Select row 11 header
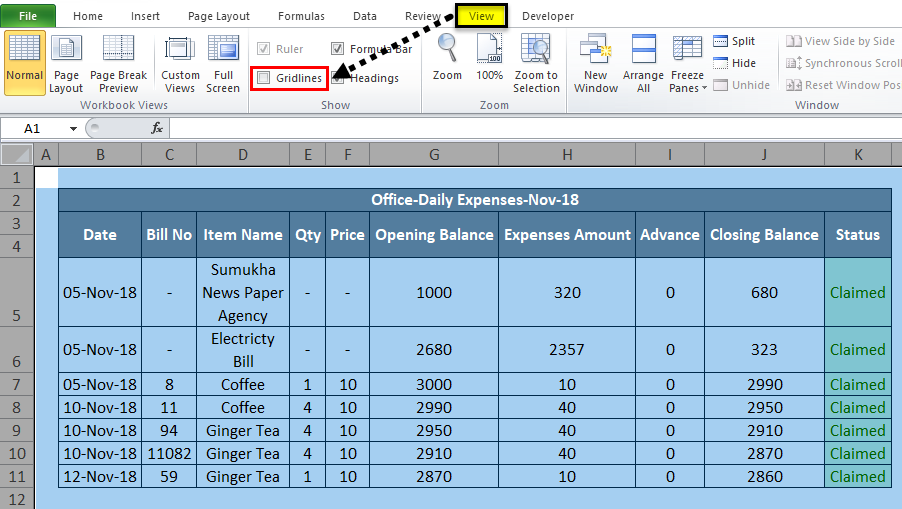Image resolution: width=902 pixels, height=509 pixels. (17, 476)
